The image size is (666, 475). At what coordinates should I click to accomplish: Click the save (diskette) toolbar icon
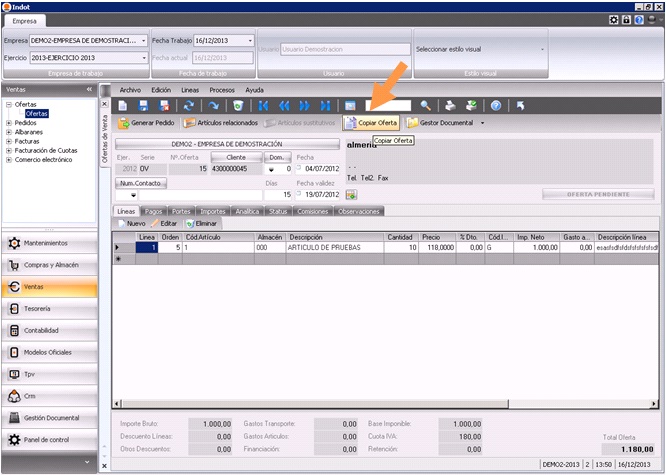143,105
